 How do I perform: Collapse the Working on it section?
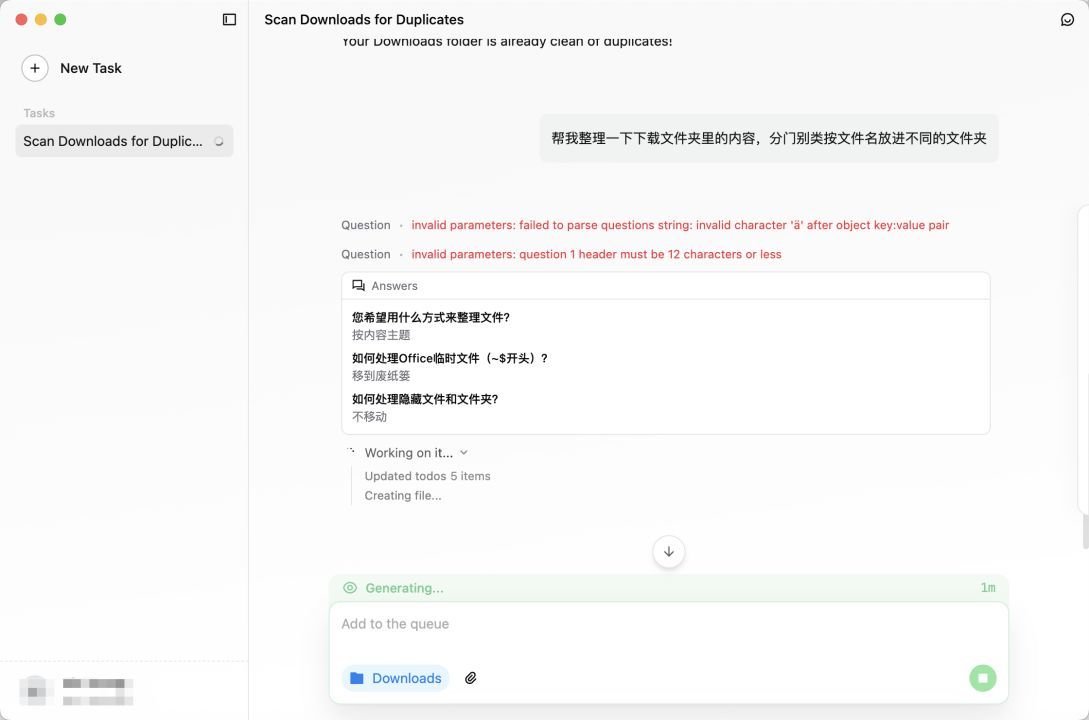[x=408, y=453]
